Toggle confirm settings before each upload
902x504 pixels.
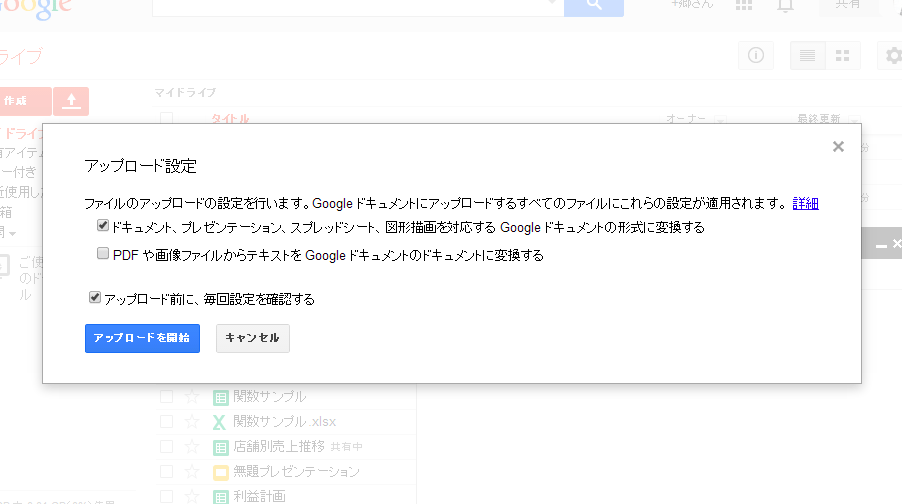click(95, 297)
